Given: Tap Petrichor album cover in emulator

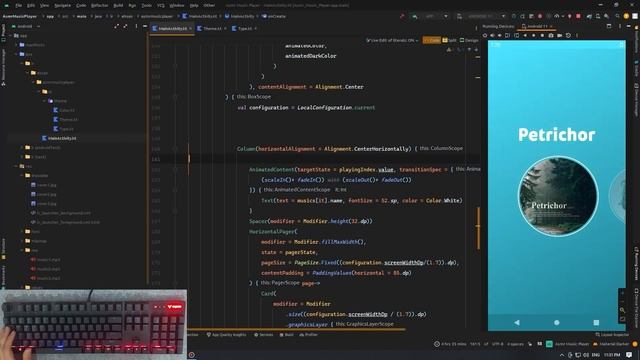Looking at the screenshot, I should [x=558, y=197].
